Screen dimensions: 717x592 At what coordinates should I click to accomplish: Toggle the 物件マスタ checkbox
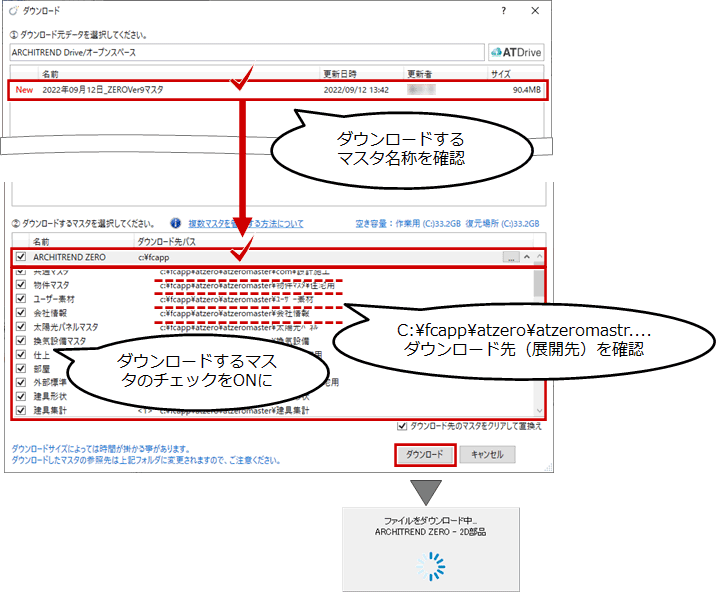point(21,285)
